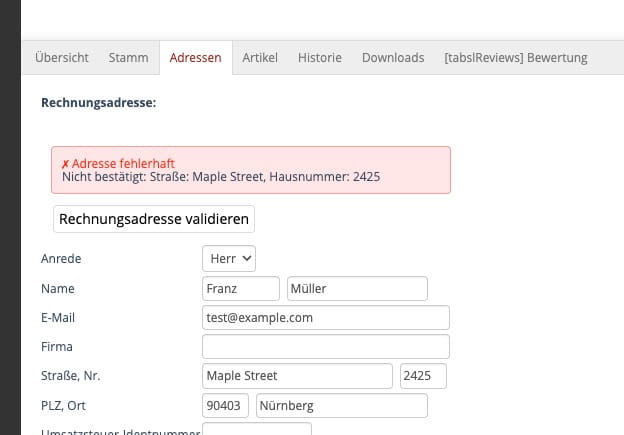The width and height of the screenshot is (624, 435).
Task: Focus the empty Firma input field
Action: [x=325, y=347]
